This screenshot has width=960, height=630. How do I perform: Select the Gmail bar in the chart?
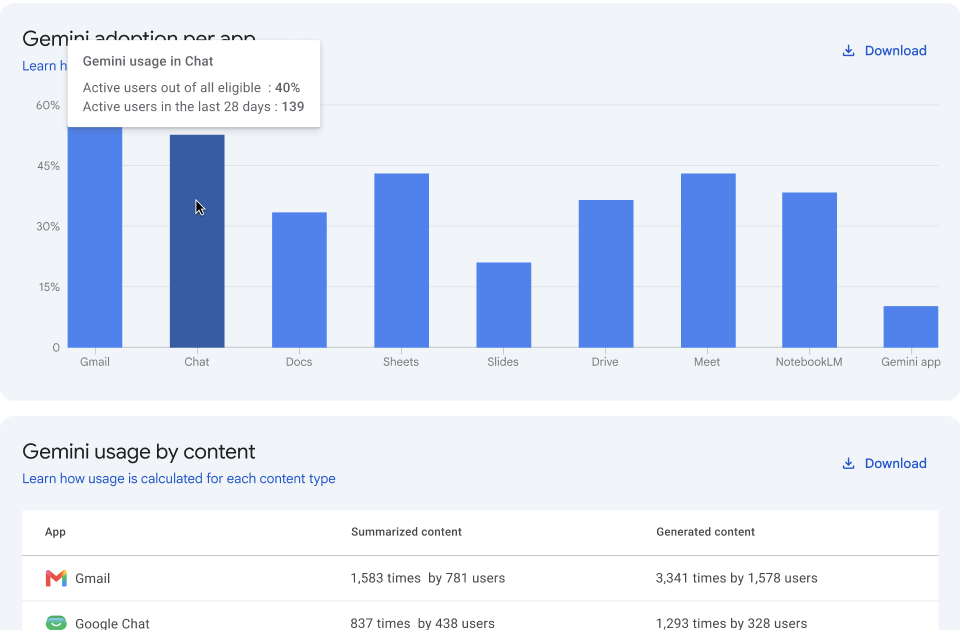[x=95, y=237]
